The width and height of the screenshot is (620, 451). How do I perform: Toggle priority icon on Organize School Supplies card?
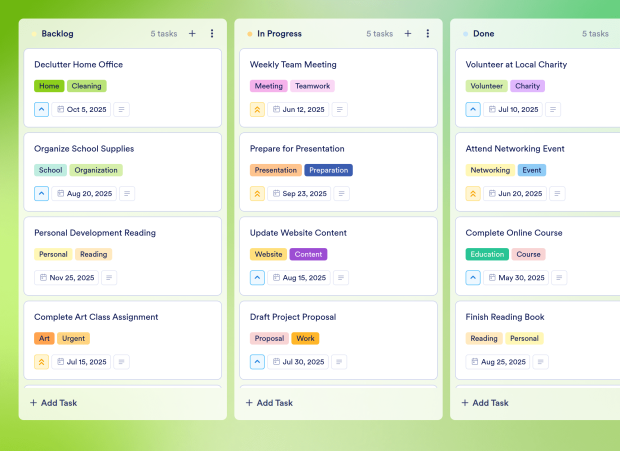point(41,194)
